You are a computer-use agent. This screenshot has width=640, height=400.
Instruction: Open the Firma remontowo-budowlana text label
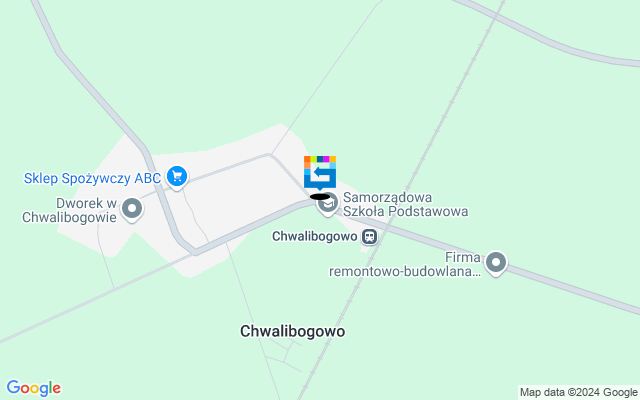click(405, 264)
